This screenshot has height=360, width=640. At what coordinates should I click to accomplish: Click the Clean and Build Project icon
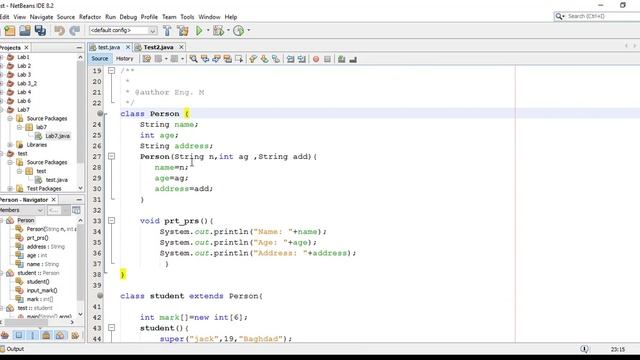pyautogui.click(x=182, y=31)
